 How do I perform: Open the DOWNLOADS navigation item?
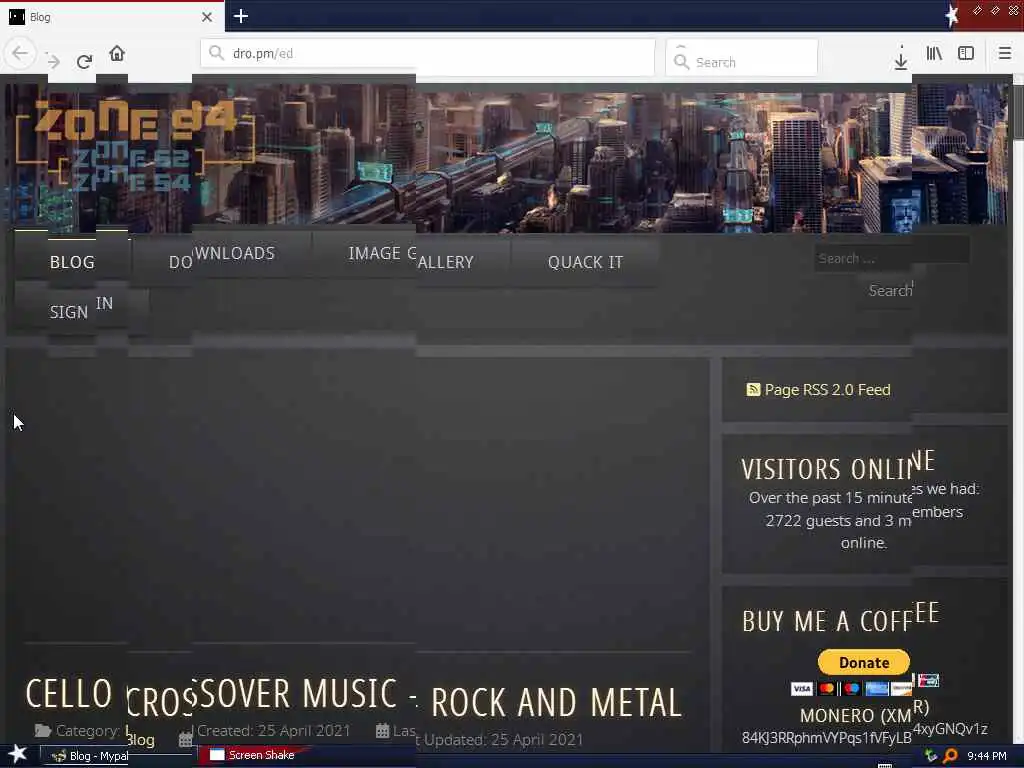pos(222,257)
